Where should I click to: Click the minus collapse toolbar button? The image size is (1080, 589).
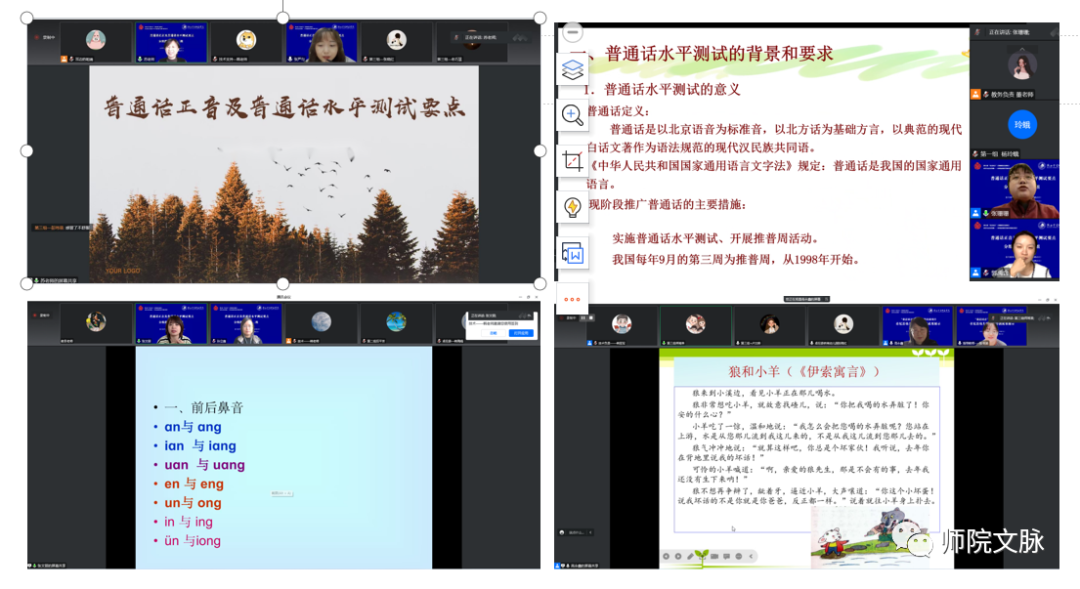pyautogui.click(x=572, y=31)
